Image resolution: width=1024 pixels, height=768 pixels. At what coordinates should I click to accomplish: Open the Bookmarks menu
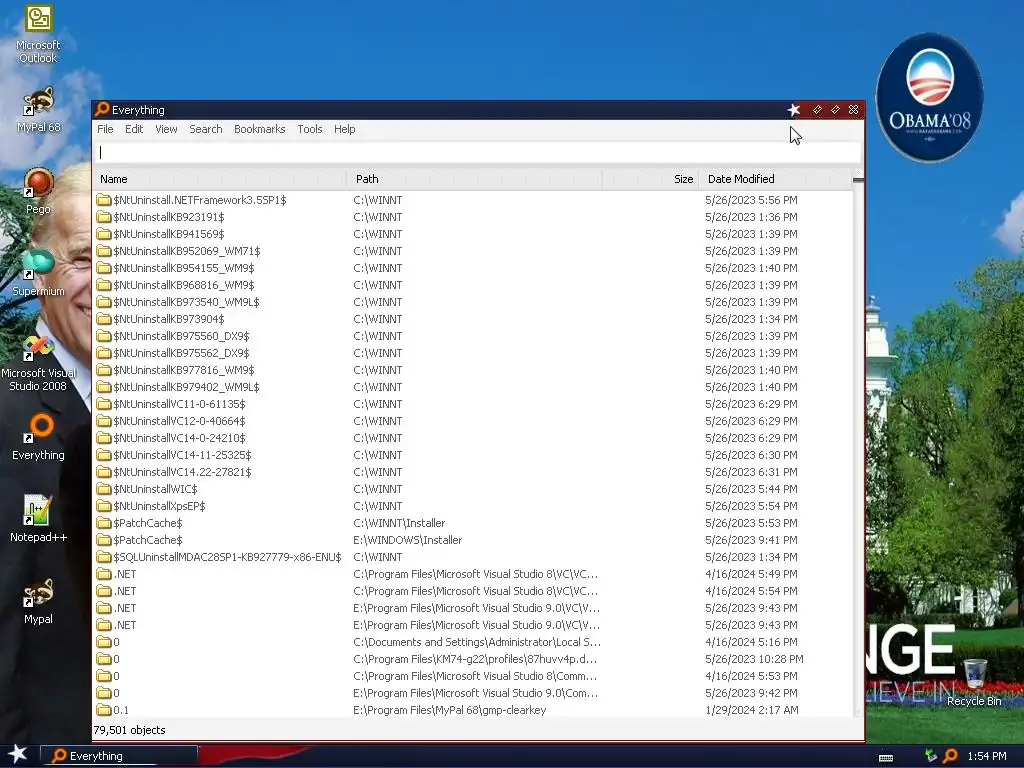tap(259, 129)
